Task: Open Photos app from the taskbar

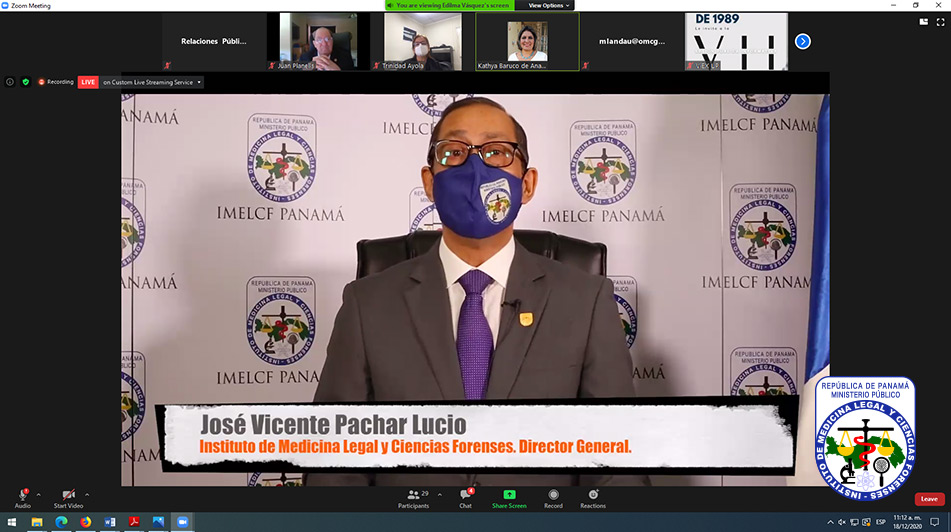Action: tap(158, 522)
